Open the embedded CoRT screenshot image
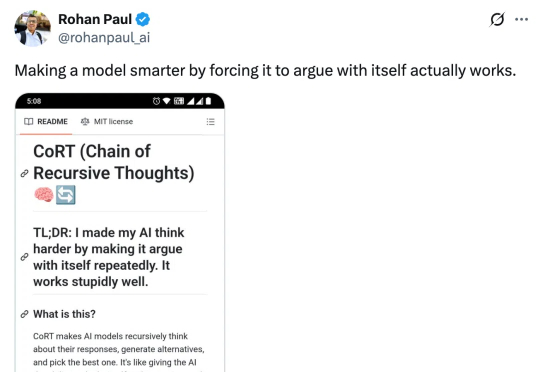Viewport: 540px width, 372px height. tap(120, 232)
